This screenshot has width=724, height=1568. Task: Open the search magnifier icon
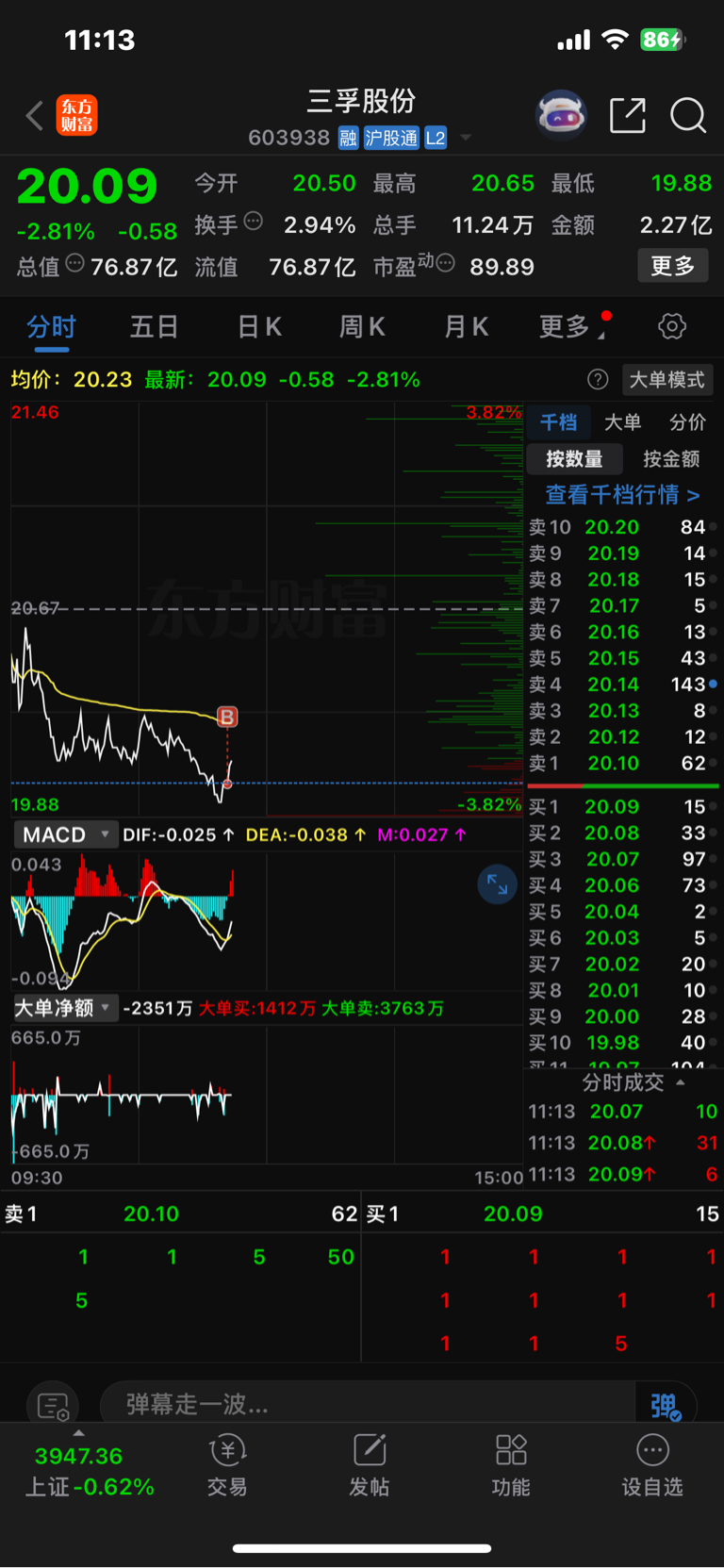click(688, 116)
